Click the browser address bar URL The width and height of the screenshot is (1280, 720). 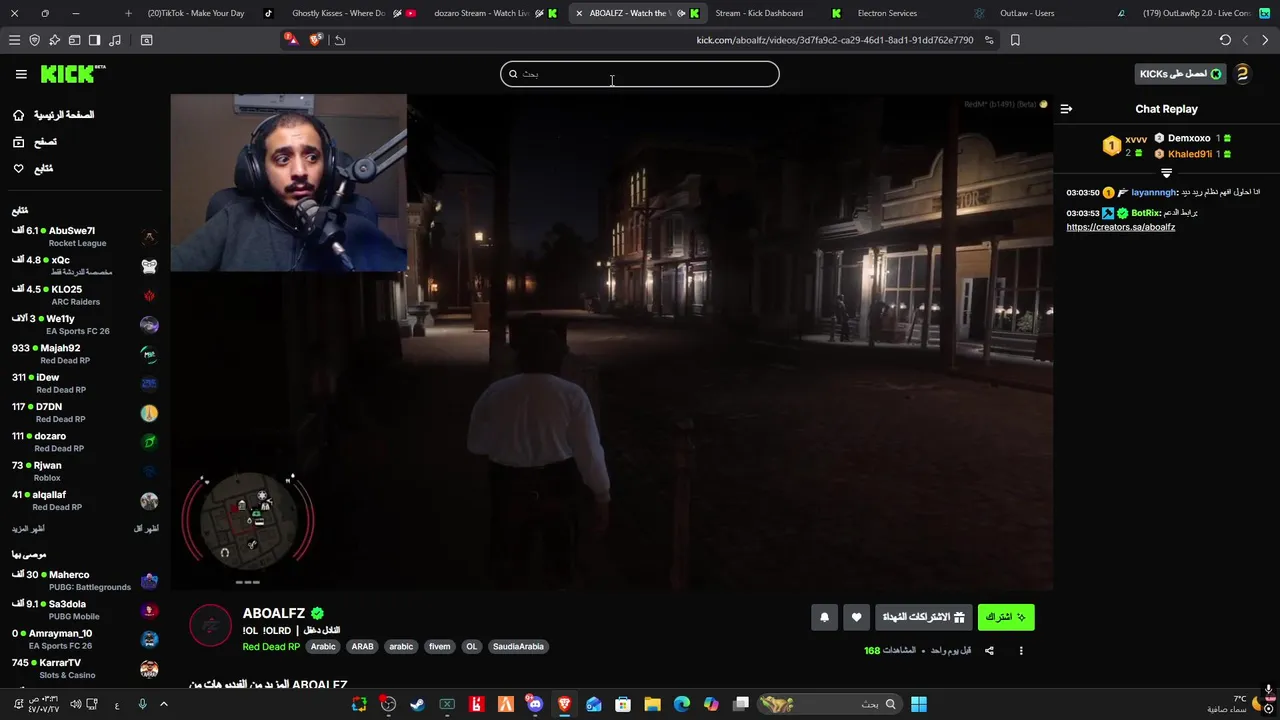click(834, 40)
